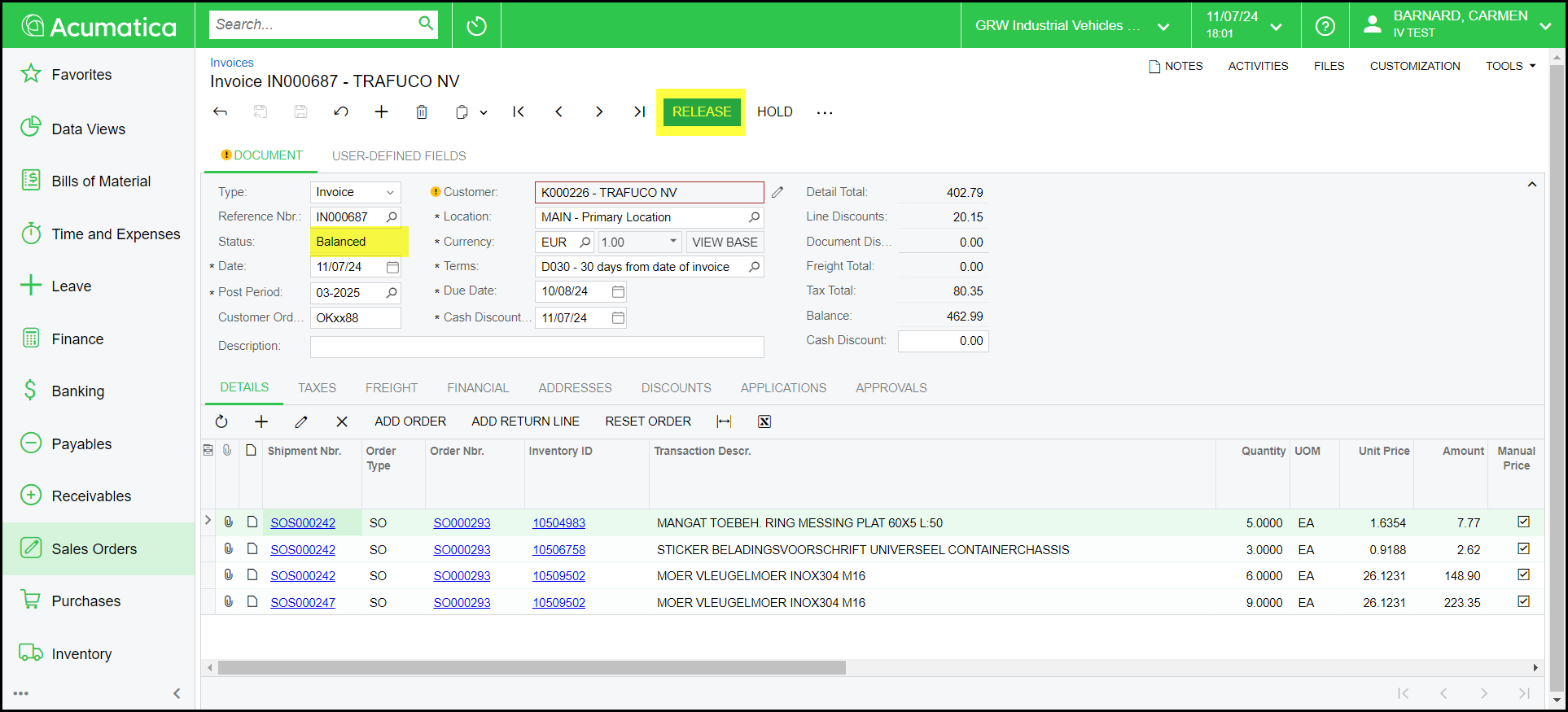
Task: Open the Receivables menu in sidebar
Action: pos(91,496)
